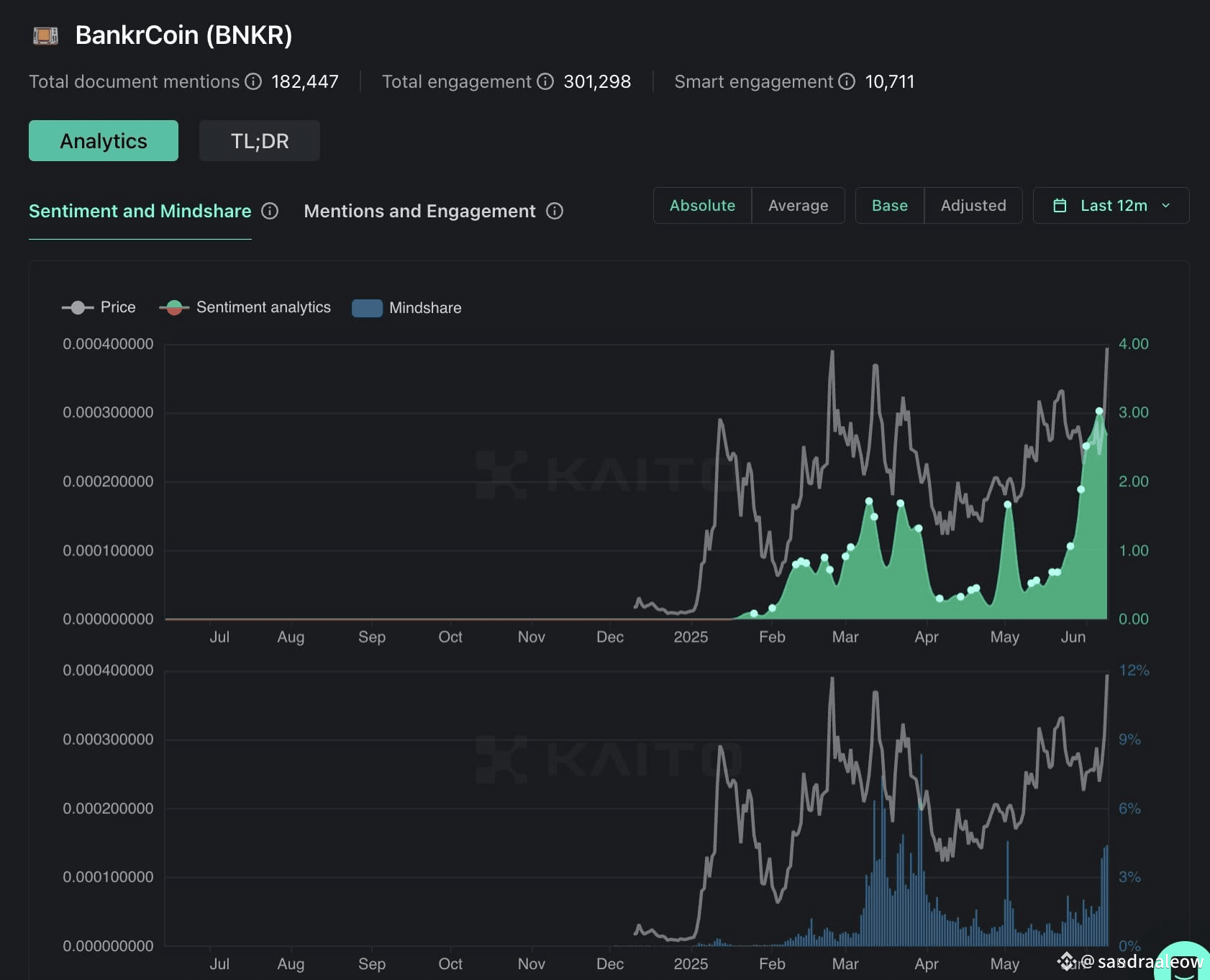Toggle the Price series in the legend
The width and height of the screenshot is (1210, 980).
coord(99,307)
